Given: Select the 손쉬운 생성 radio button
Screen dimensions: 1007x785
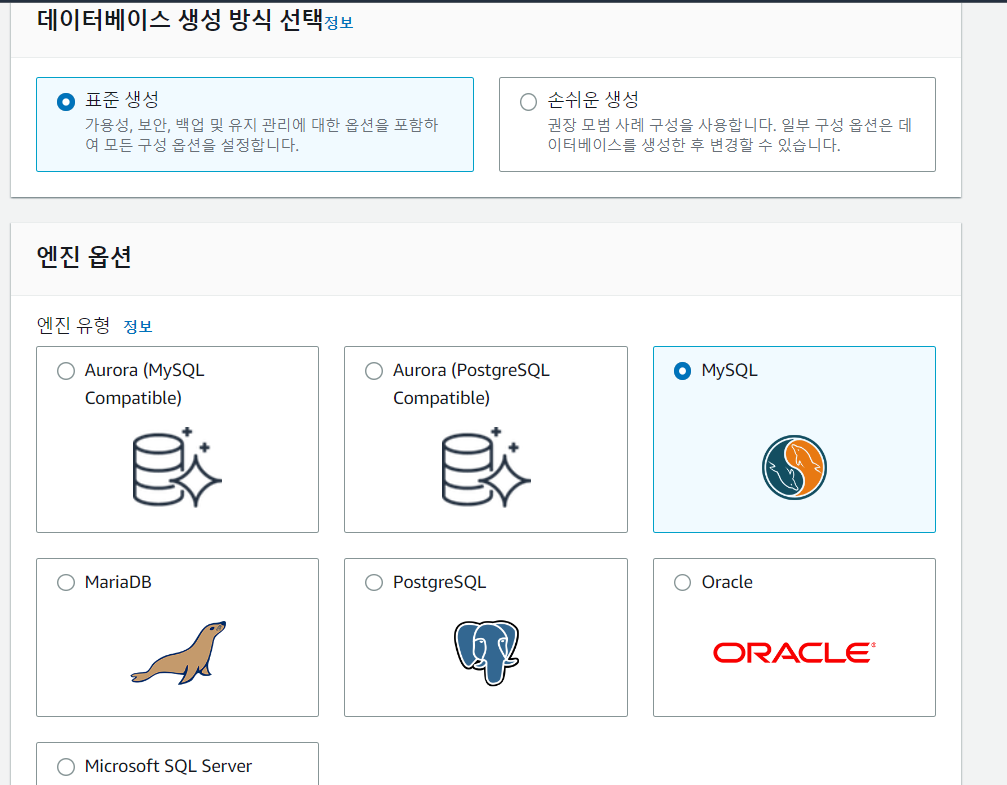Looking at the screenshot, I should [x=529, y=102].
